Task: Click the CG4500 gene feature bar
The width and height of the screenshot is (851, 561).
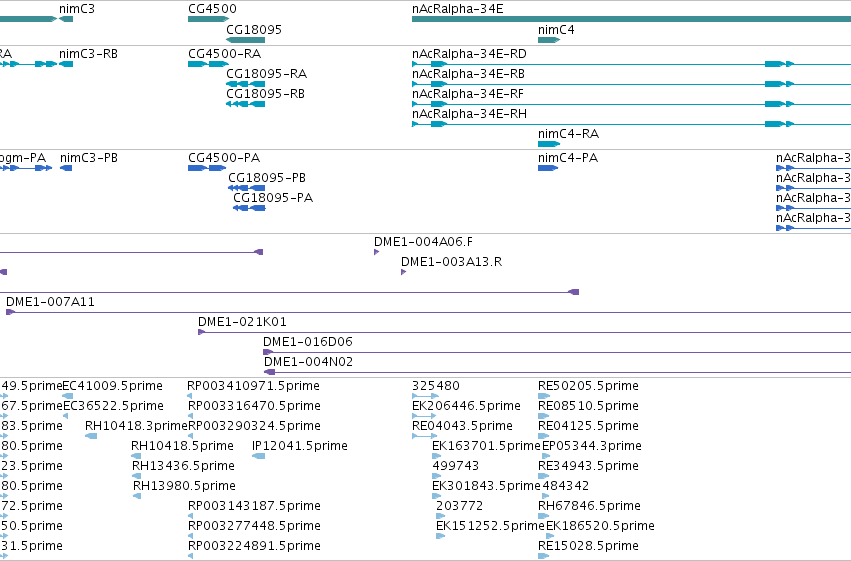Action: (x=208, y=19)
